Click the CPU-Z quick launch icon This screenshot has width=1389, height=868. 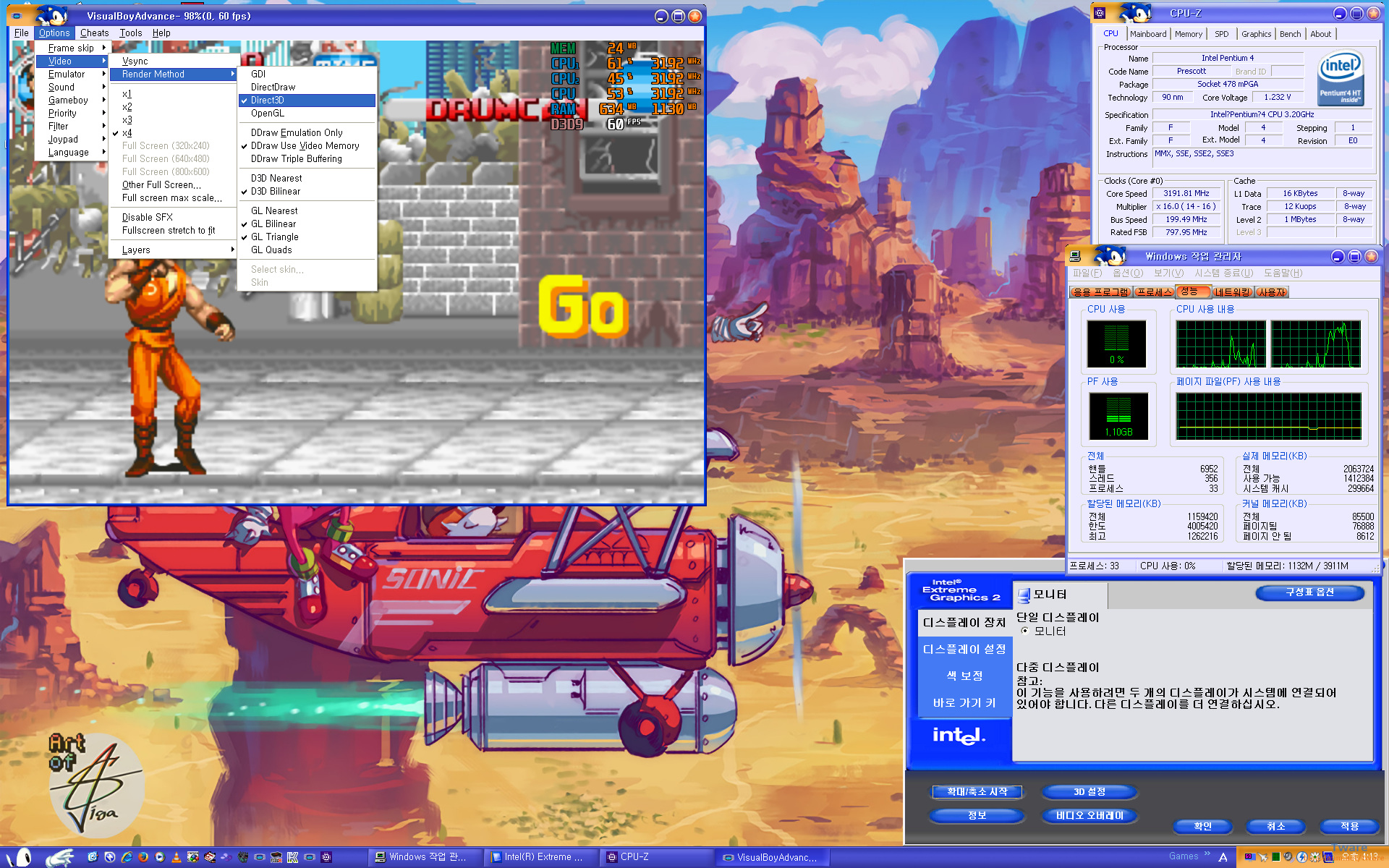(326, 857)
